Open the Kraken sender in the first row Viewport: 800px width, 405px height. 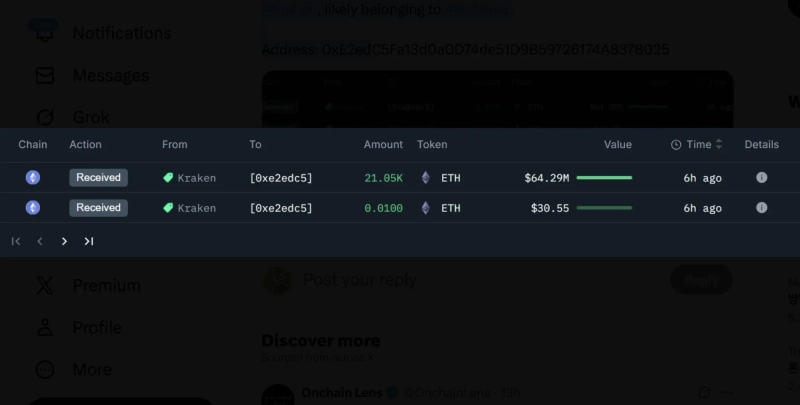coord(196,178)
